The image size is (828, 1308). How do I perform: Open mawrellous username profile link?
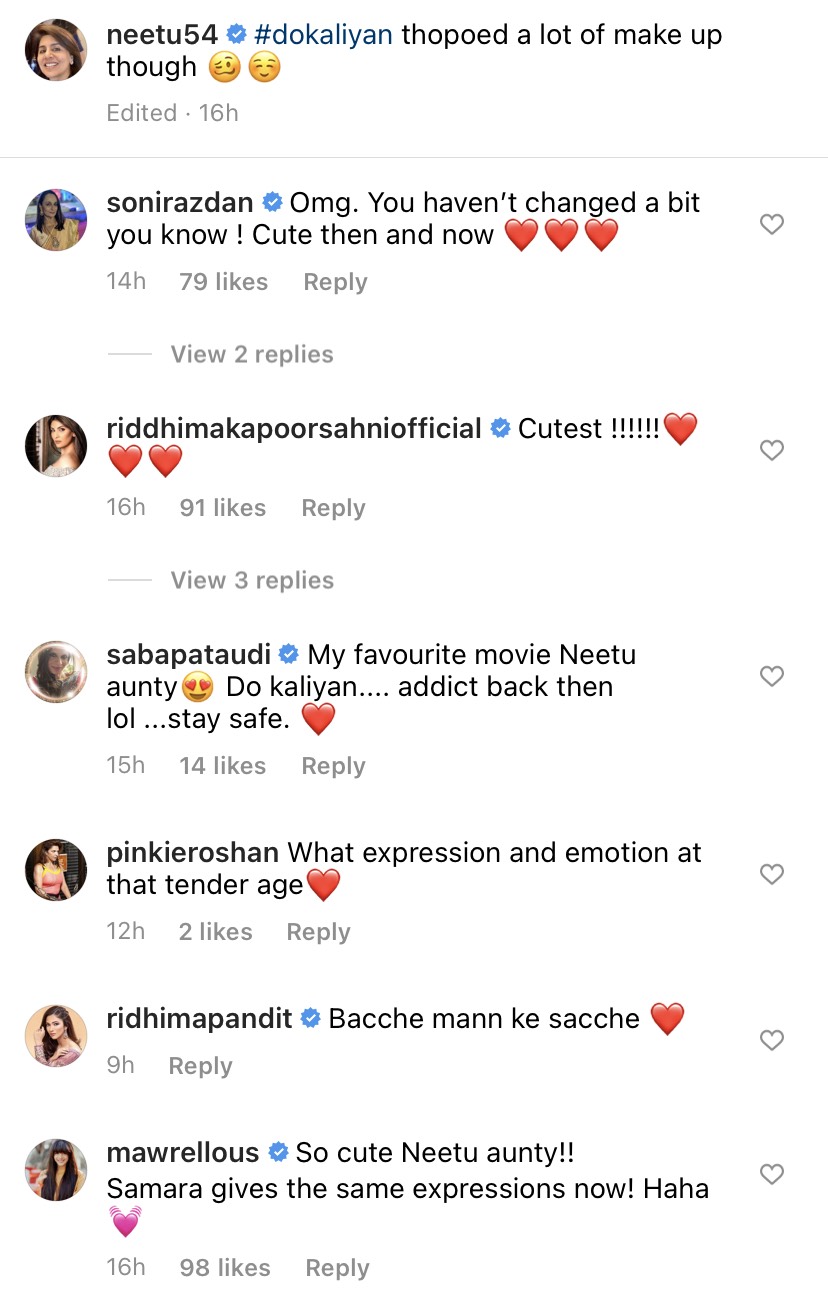[x=182, y=1153]
